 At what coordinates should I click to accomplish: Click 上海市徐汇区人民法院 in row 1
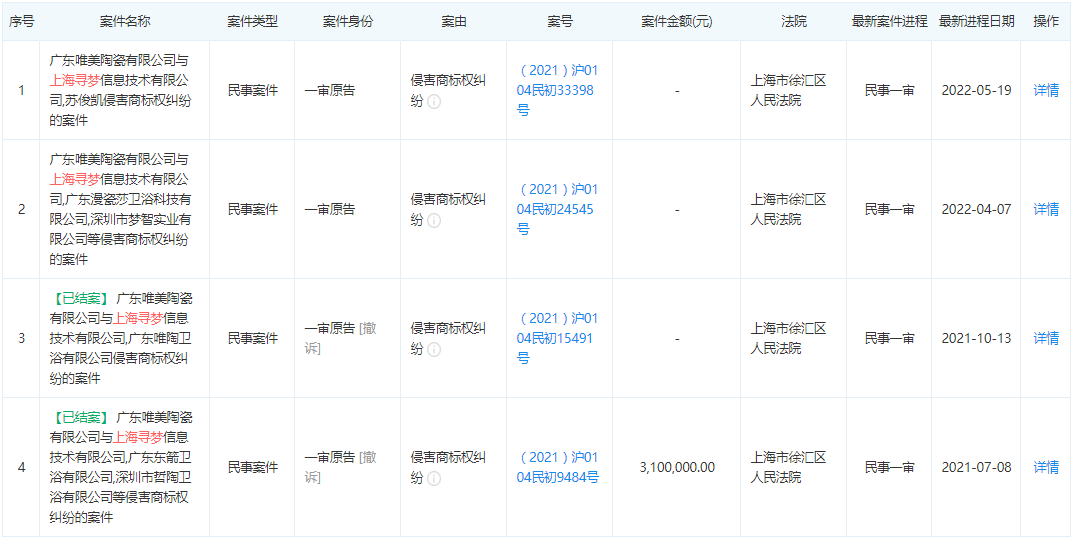point(788,90)
